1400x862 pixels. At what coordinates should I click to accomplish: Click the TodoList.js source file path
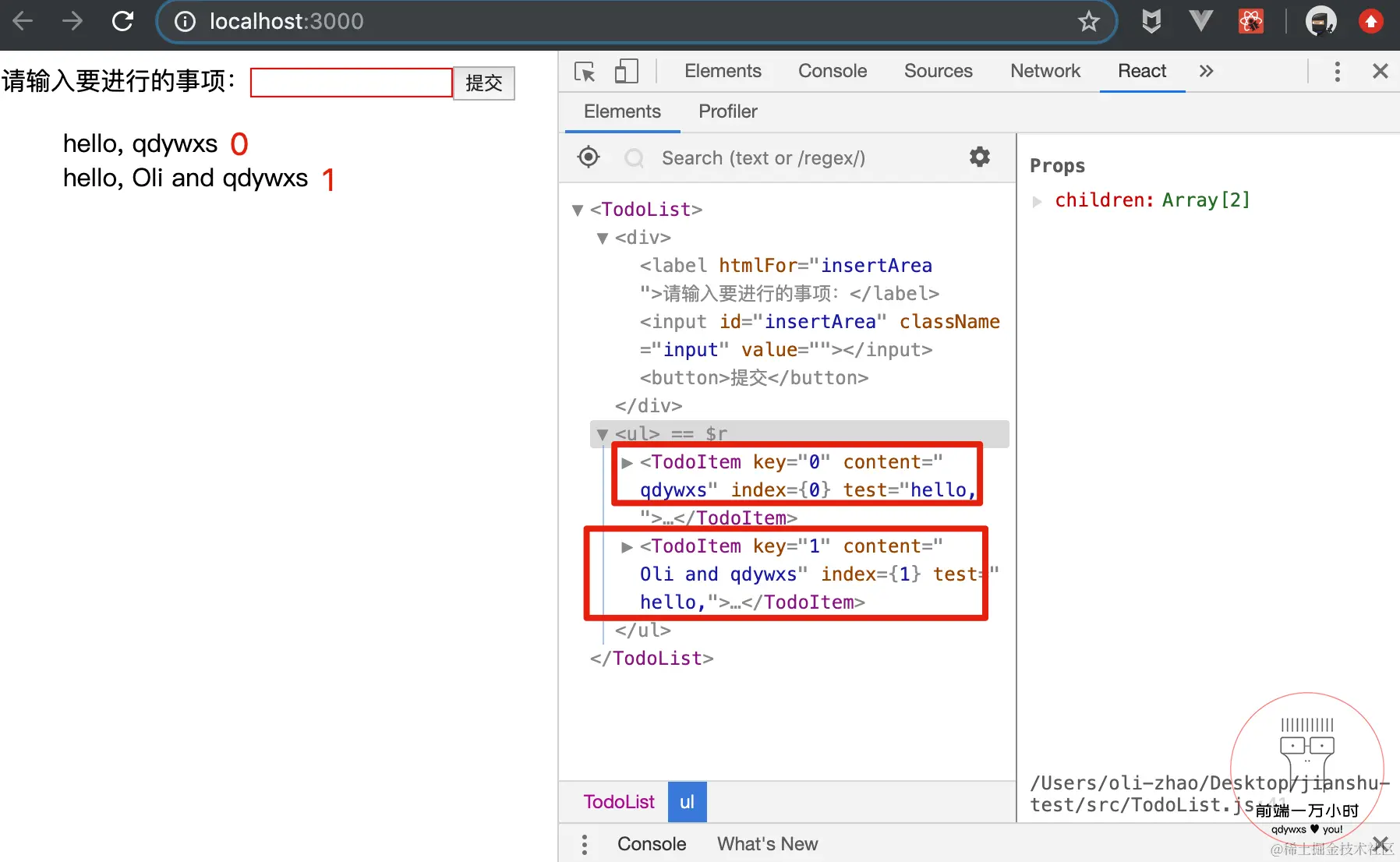[x=1210, y=793]
